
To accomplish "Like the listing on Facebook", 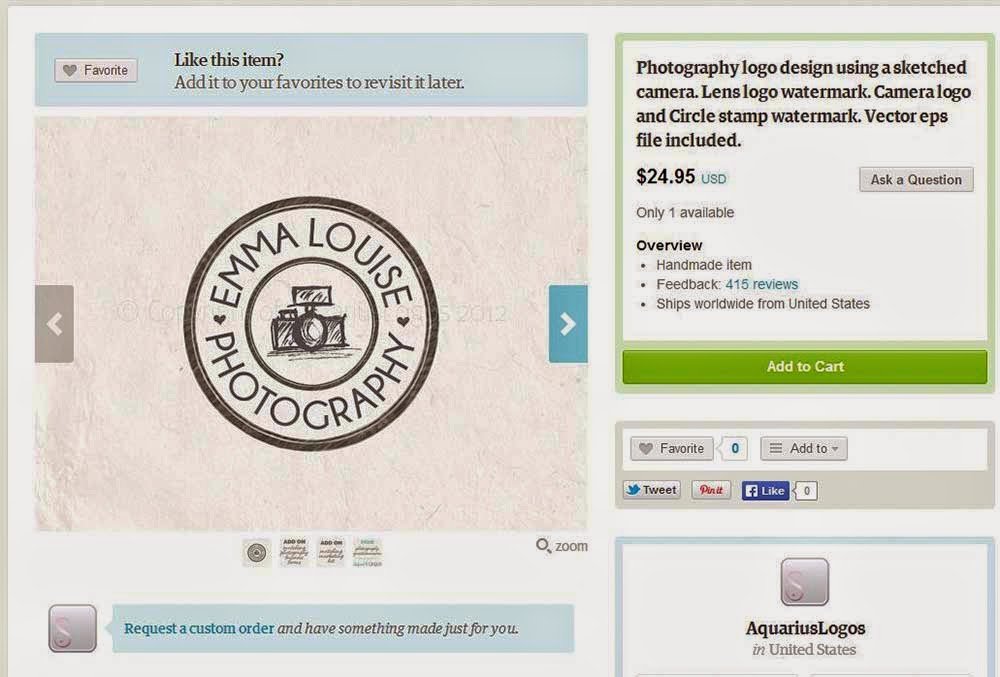I will tap(765, 490).
